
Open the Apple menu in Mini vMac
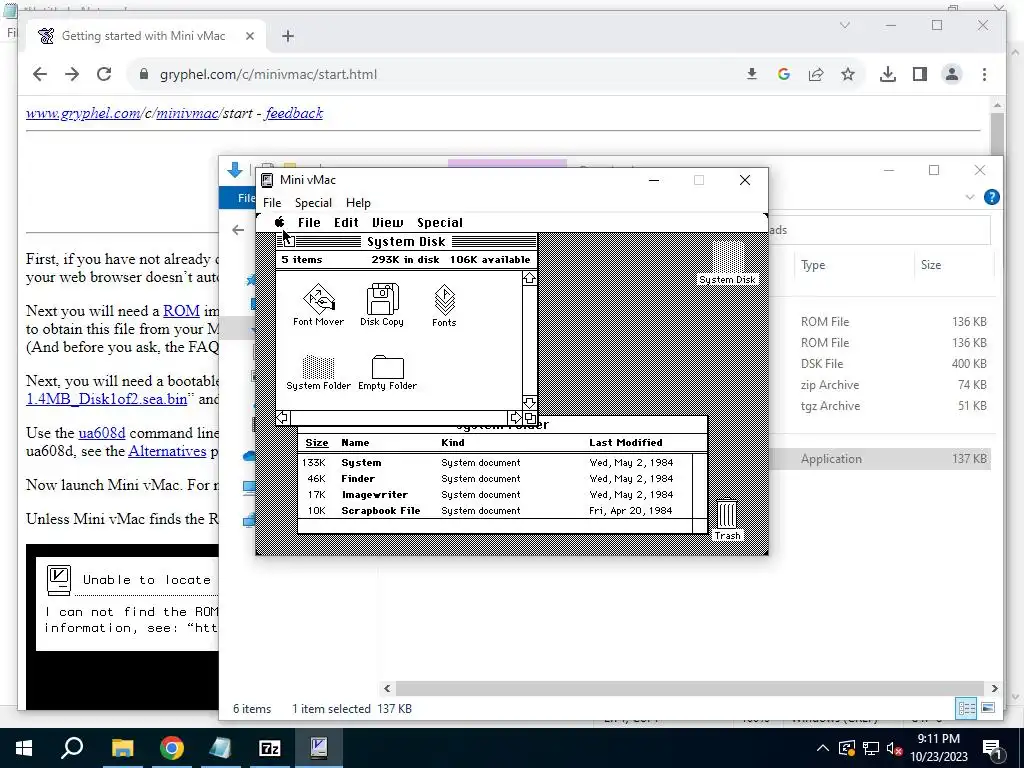pos(280,222)
